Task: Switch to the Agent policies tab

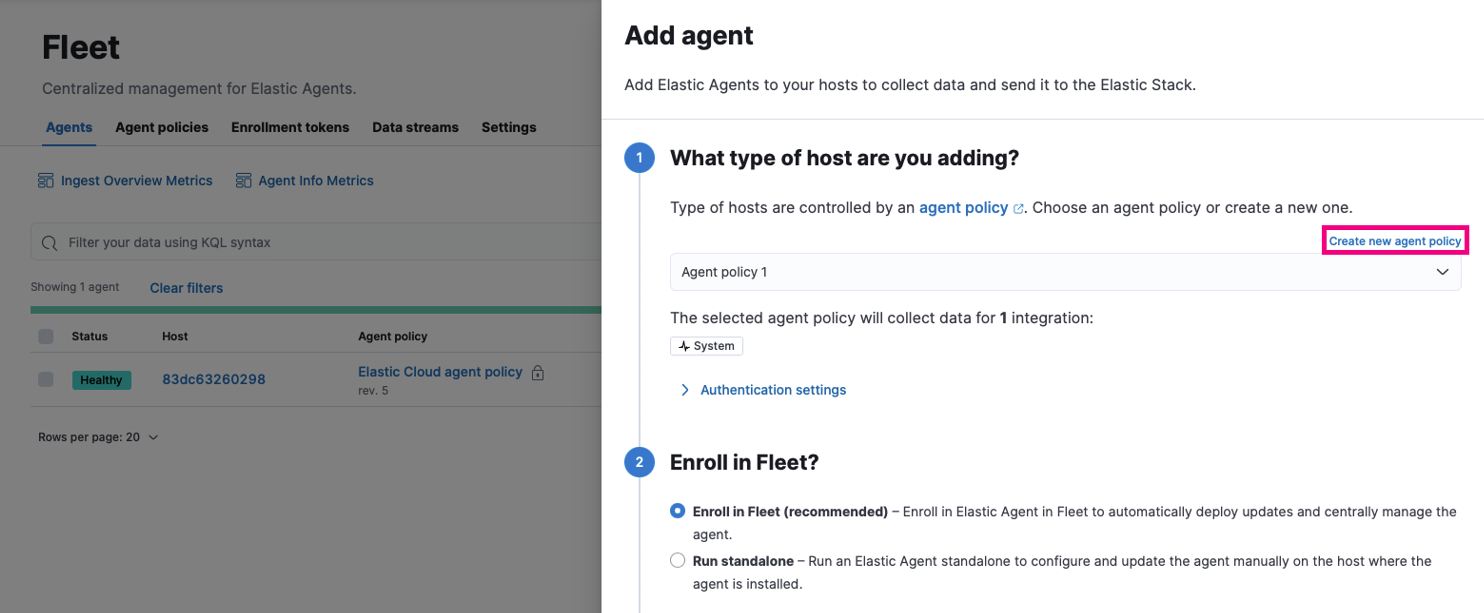Action: pyautogui.click(x=162, y=127)
